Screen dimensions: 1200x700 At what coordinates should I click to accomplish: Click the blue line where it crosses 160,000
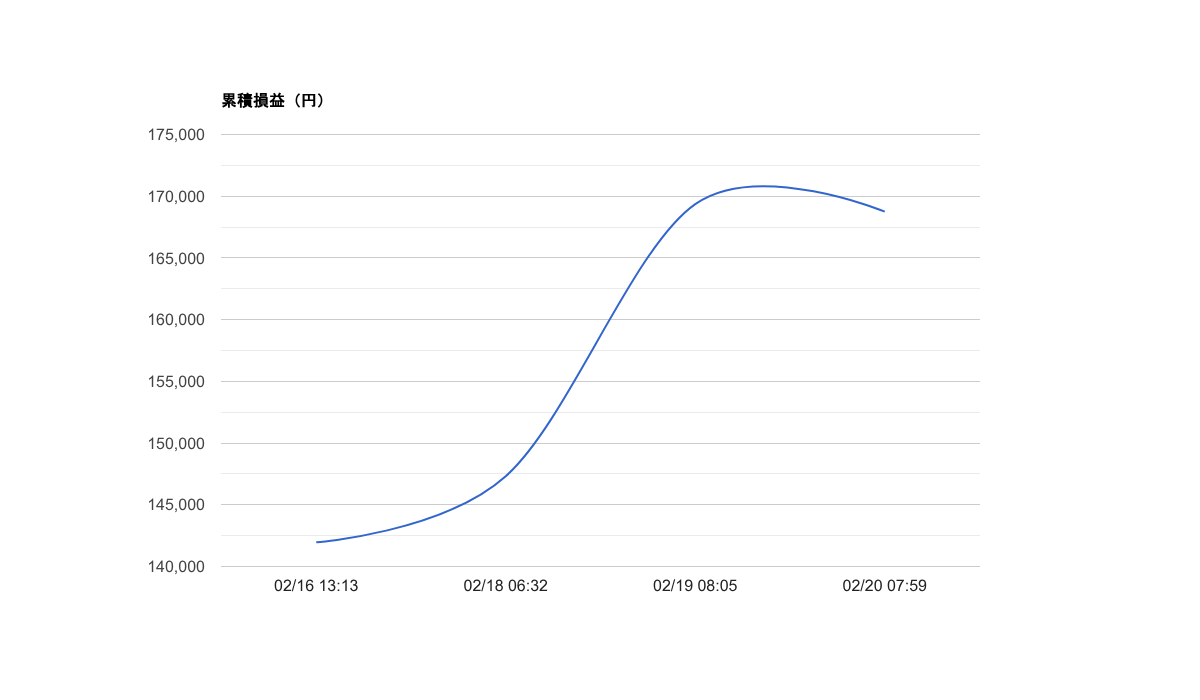[x=606, y=320]
